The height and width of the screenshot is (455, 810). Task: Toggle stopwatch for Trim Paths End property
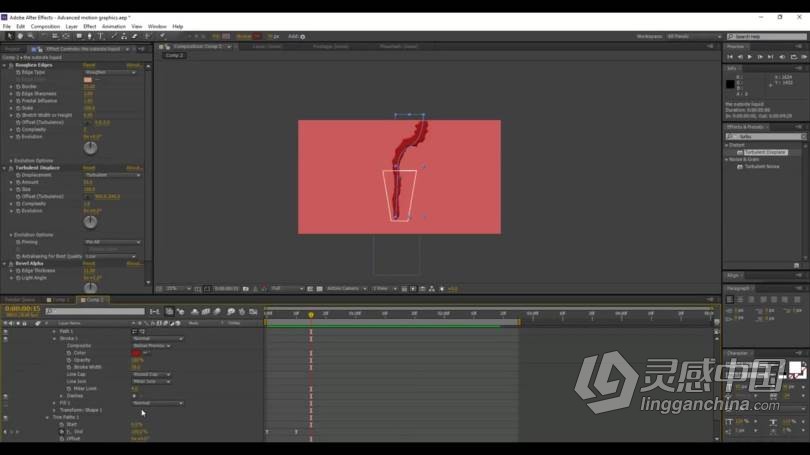(61, 432)
